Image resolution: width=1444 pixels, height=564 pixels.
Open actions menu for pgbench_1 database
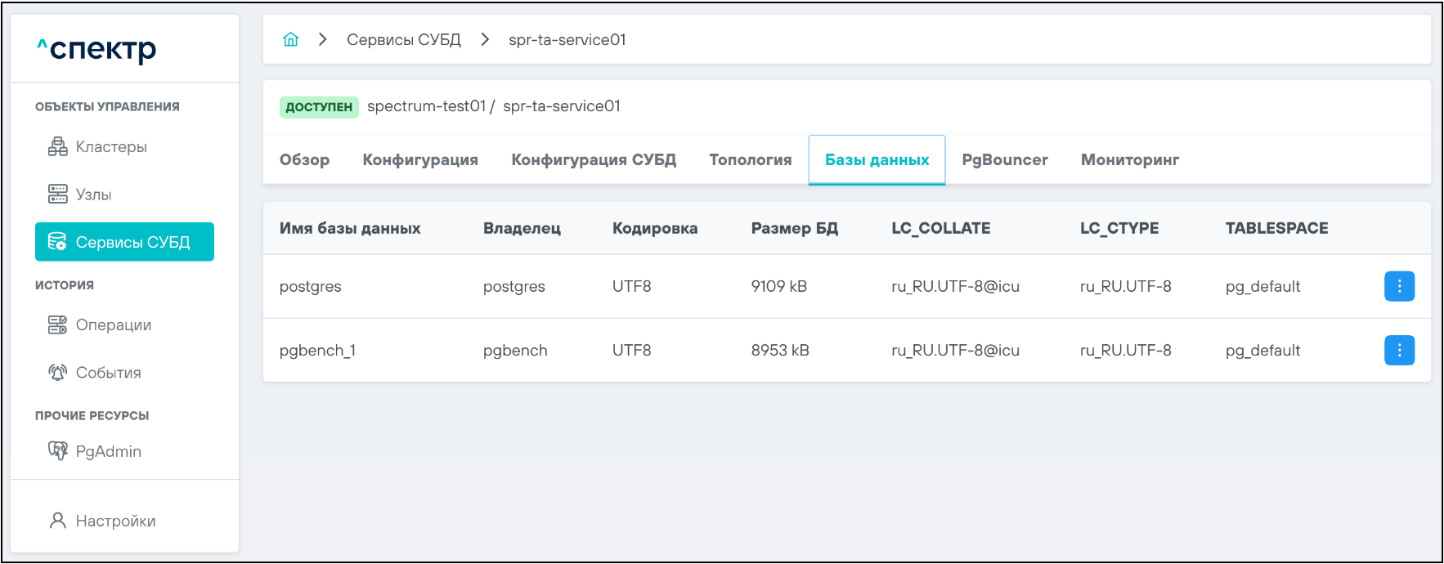pos(1399,350)
